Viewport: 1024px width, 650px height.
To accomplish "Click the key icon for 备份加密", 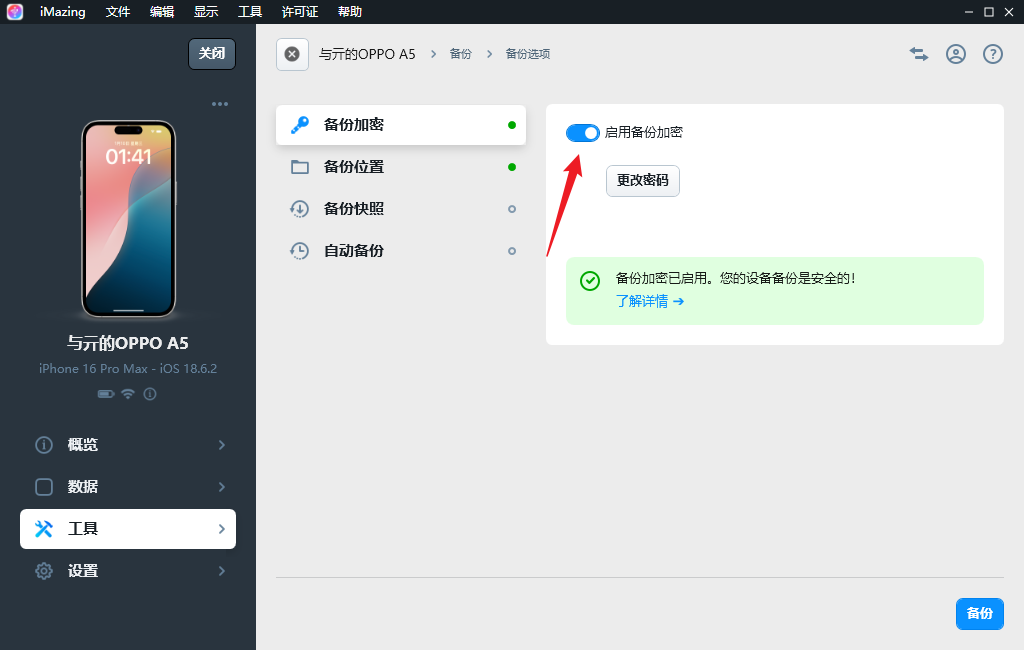I will [x=300, y=125].
